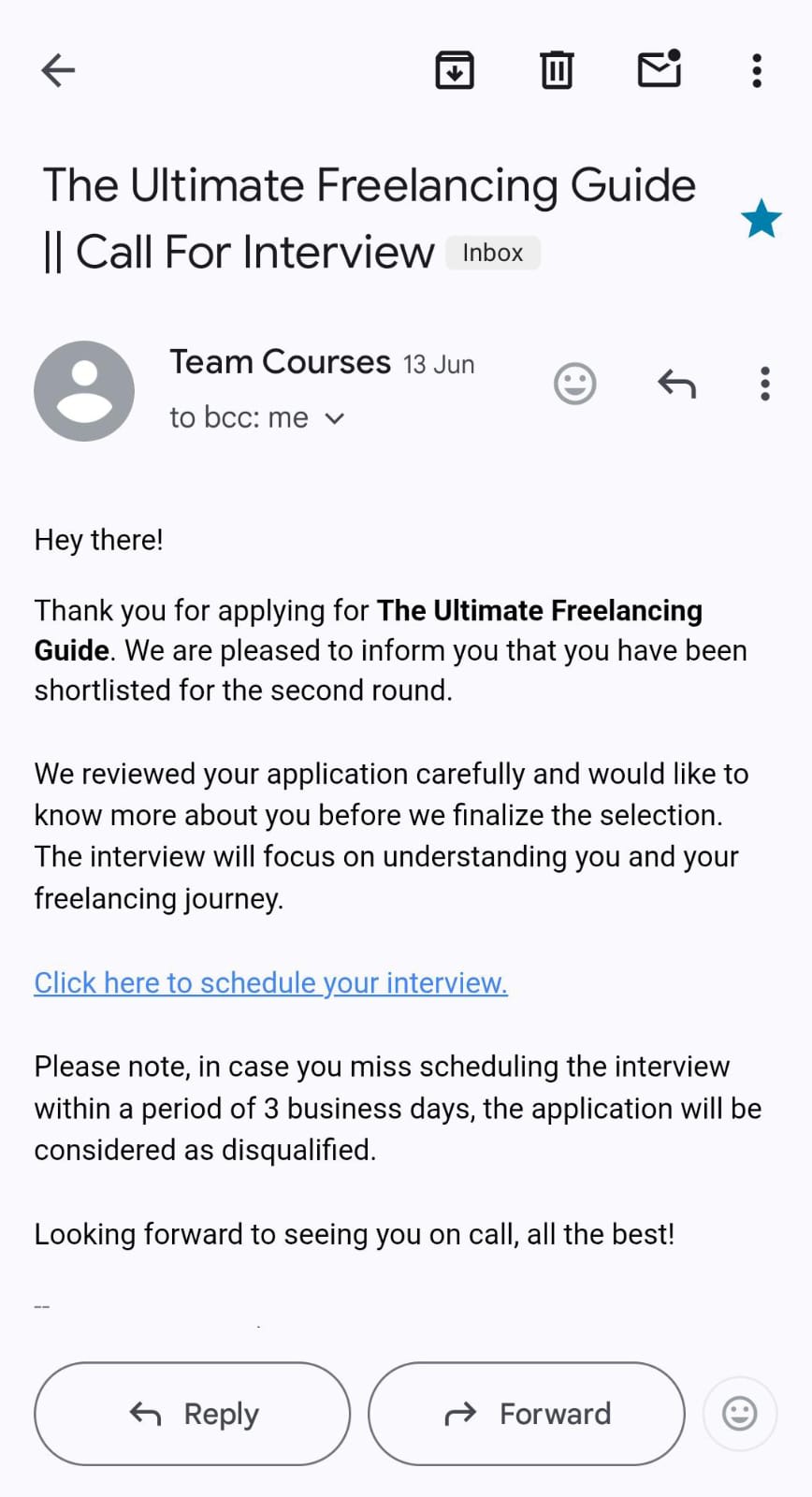Open the Team Courses sender avatar
This screenshot has width=812, height=1497.
84,391
